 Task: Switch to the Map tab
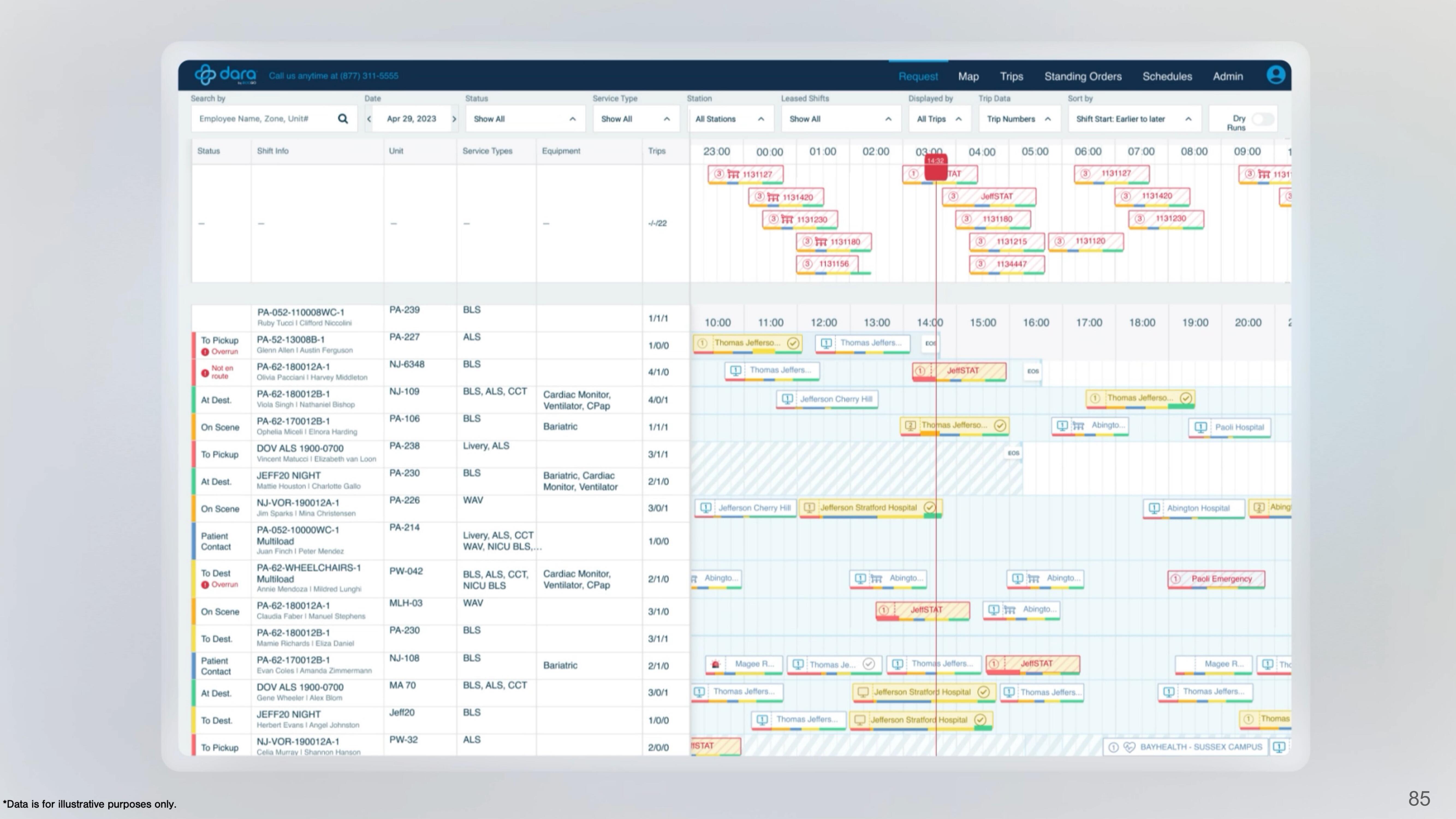[x=968, y=76]
